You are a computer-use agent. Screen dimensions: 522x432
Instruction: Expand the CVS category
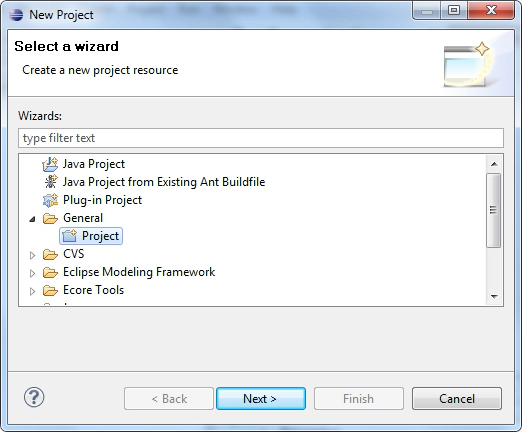[32, 255]
